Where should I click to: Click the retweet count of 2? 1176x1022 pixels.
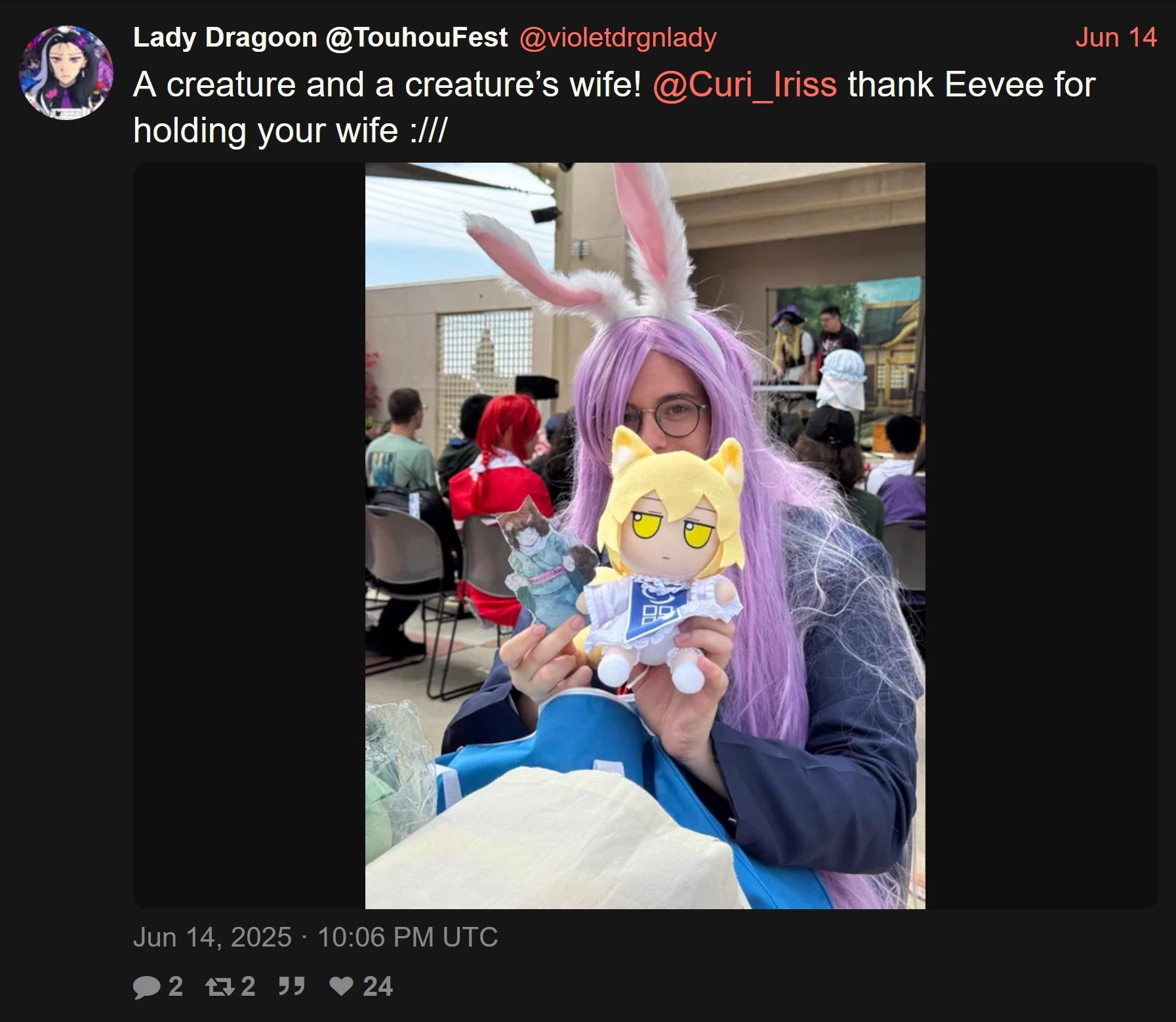248,987
